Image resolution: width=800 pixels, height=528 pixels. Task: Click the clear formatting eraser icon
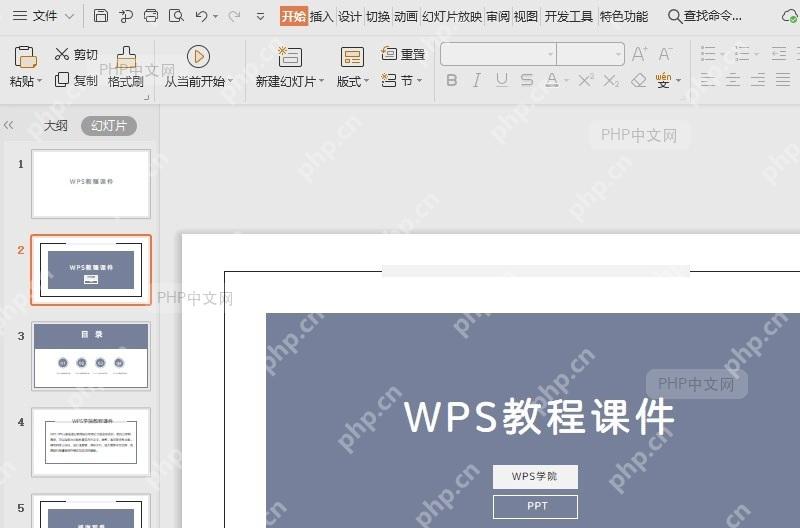pos(639,80)
